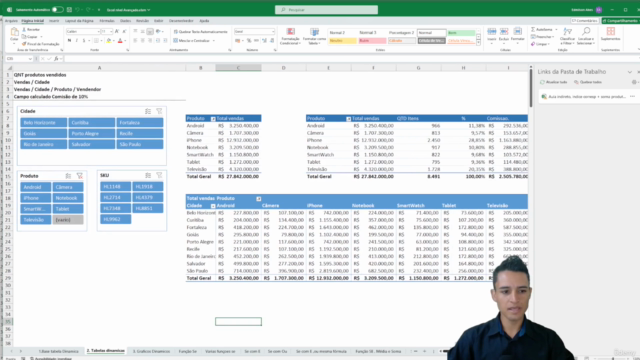
Task: Click the insert function fx icon
Action: coord(56,59)
